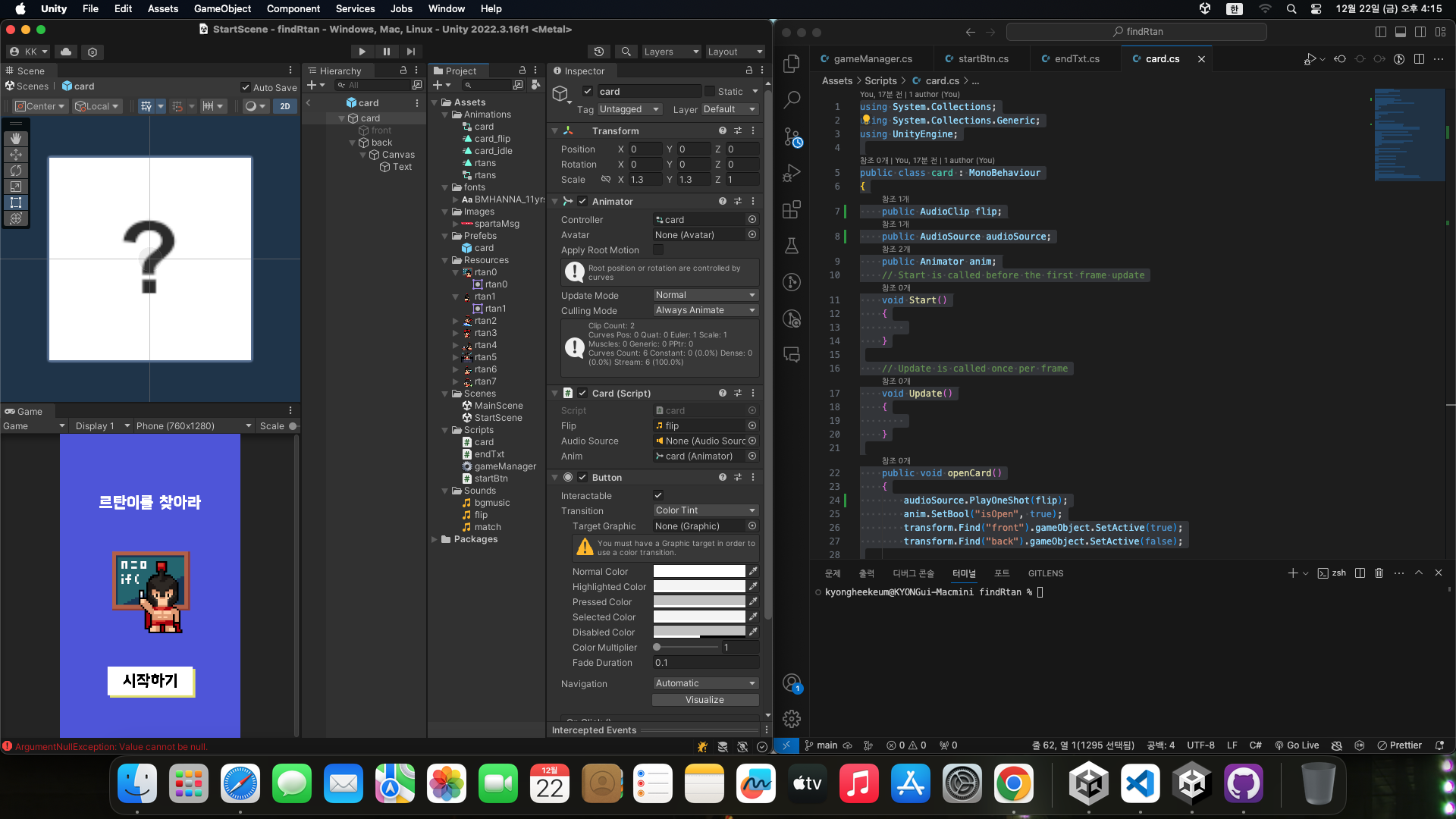Open the Navigation Automatic dropdown

tap(705, 683)
